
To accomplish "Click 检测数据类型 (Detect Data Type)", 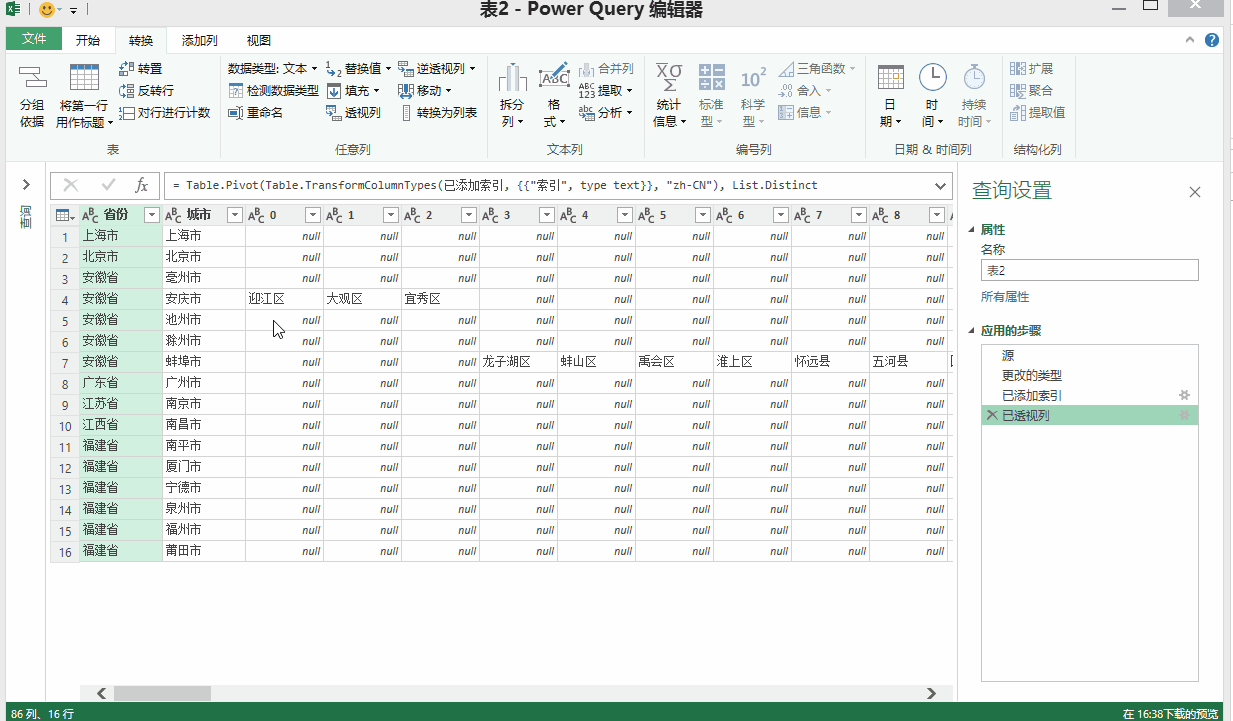I will point(273,91).
